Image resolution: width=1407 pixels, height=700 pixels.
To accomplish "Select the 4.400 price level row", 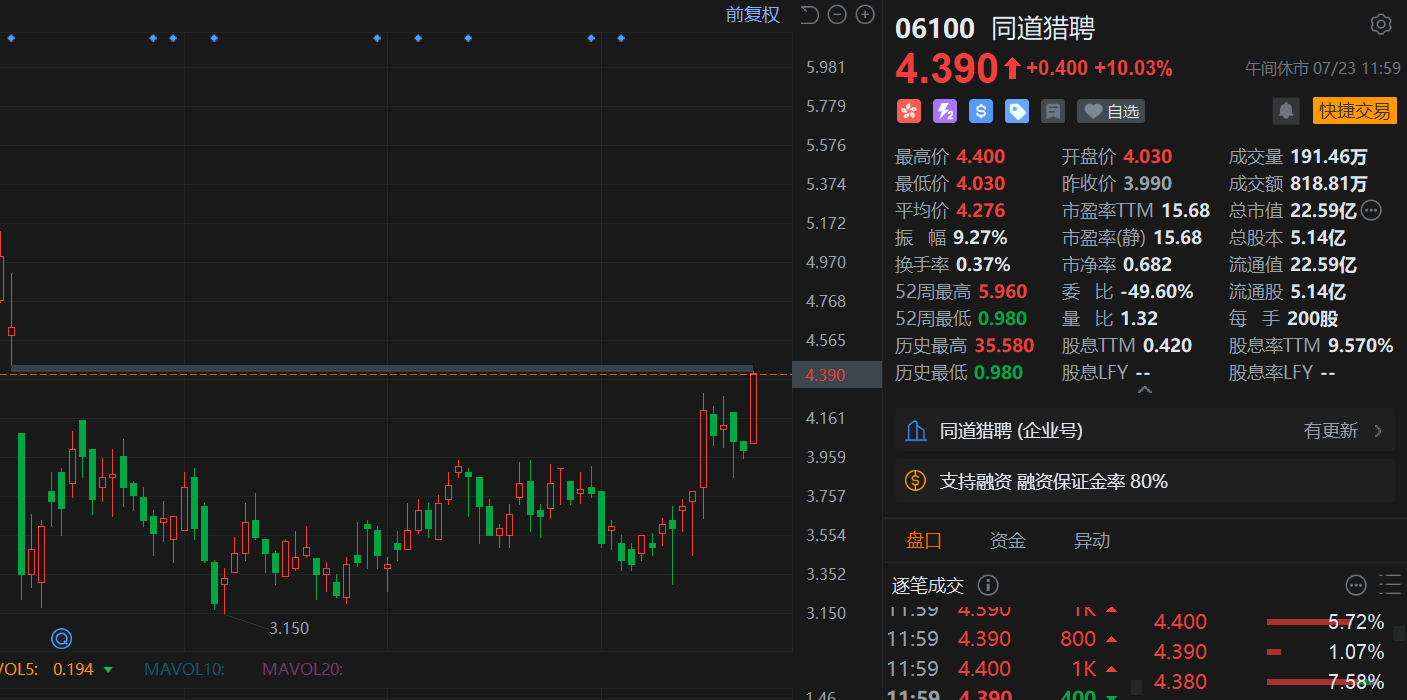I will point(1268,622).
